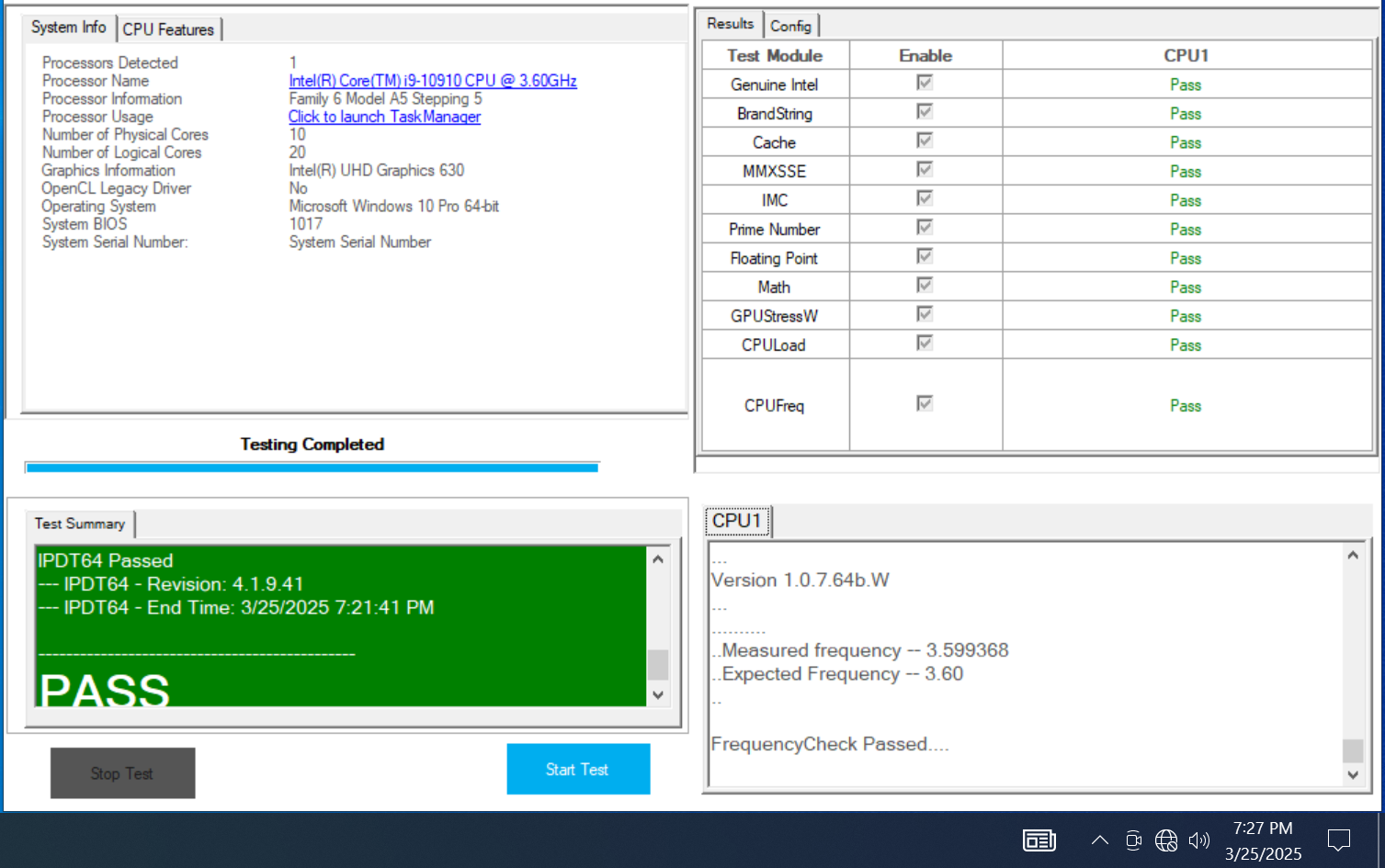Click Pass result in GPUStressW row
1385x868 pixels.
coord(1186,316)
